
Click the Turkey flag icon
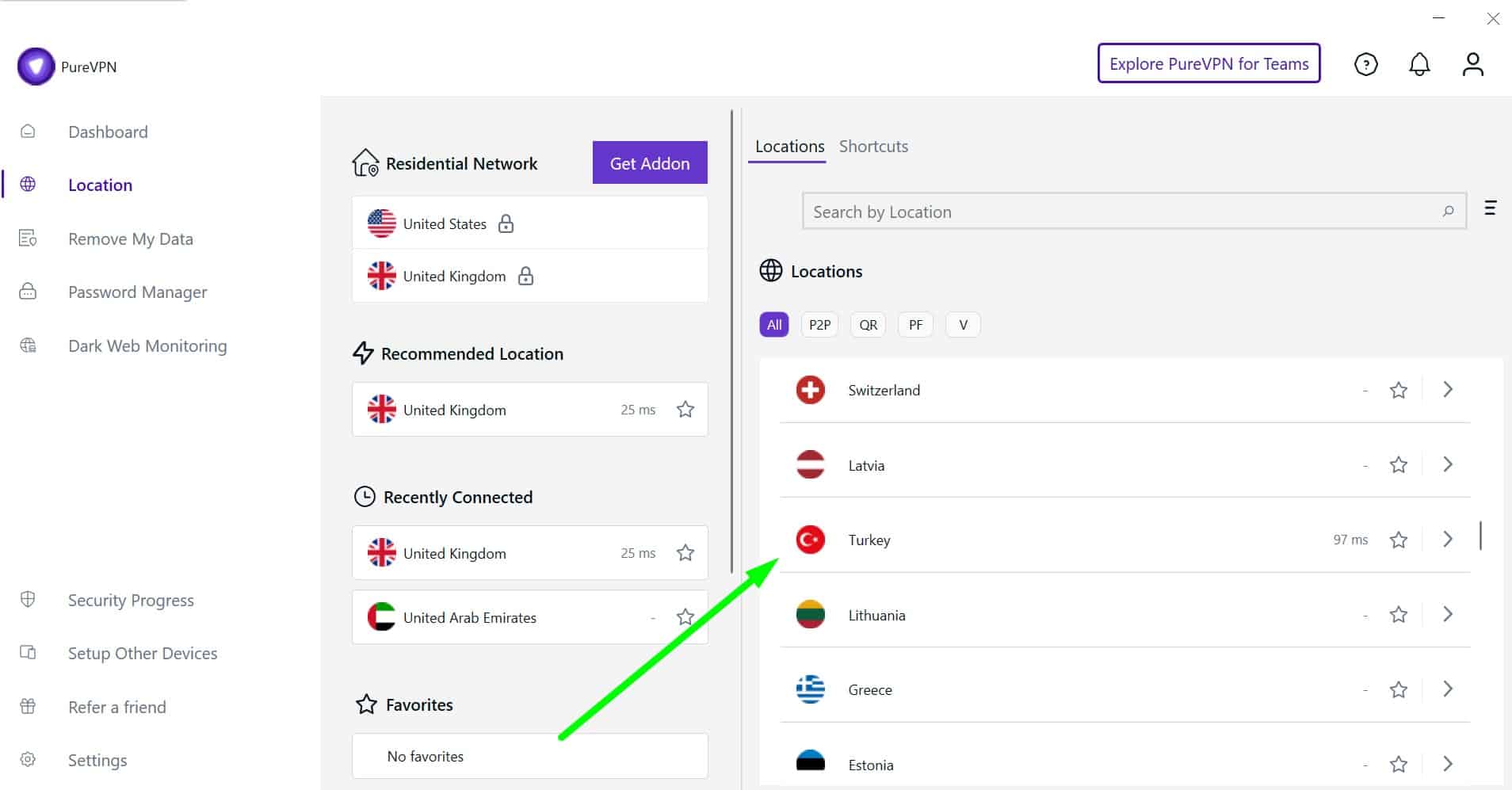click(x=810, y=540)
